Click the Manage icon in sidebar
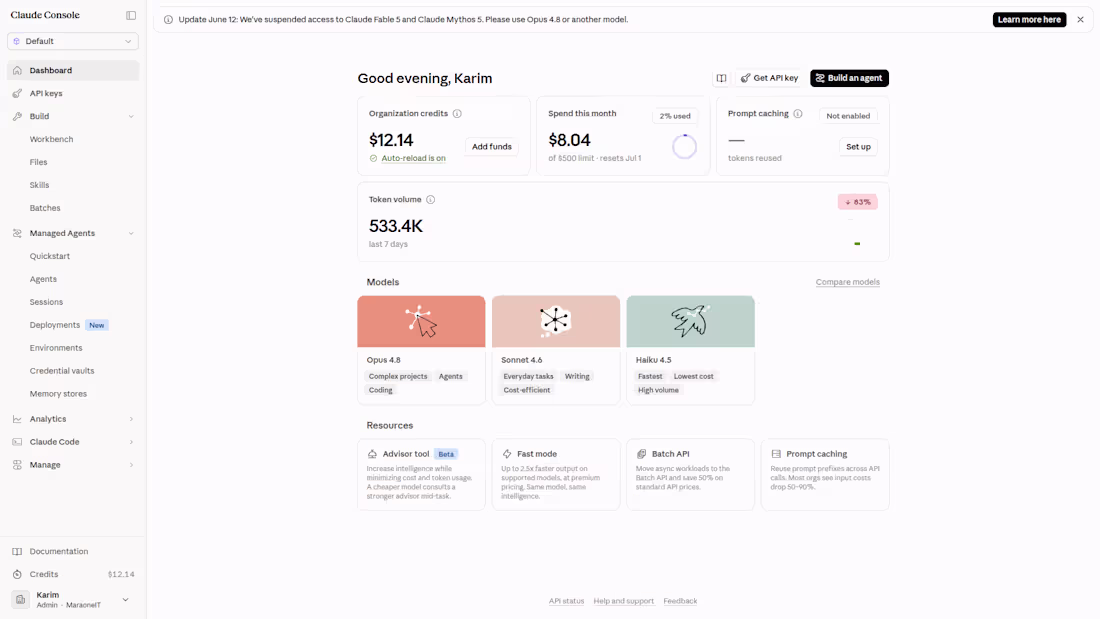Image resolution: width=1100 pixels, height=619 pixels. coord(18,465)
